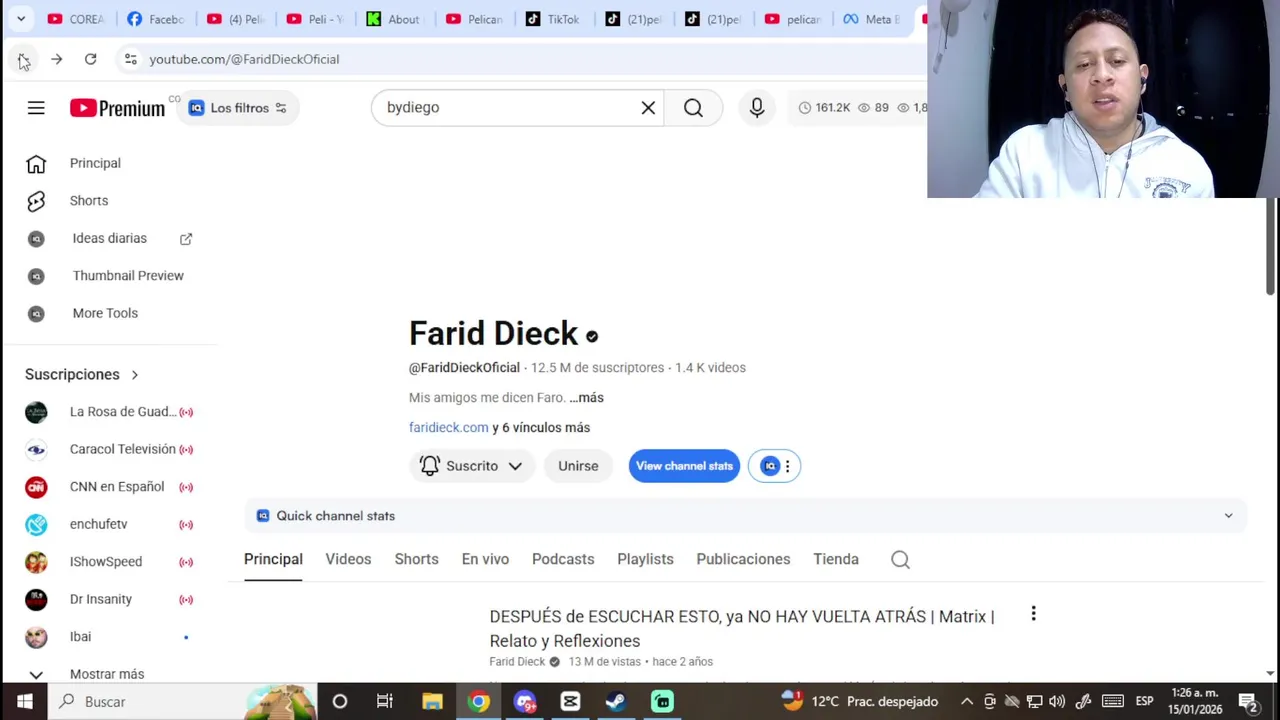This screenshot has height=720, width=1280.
Task: Switch to the Publicaciones tab
Action: coord(743,559)
